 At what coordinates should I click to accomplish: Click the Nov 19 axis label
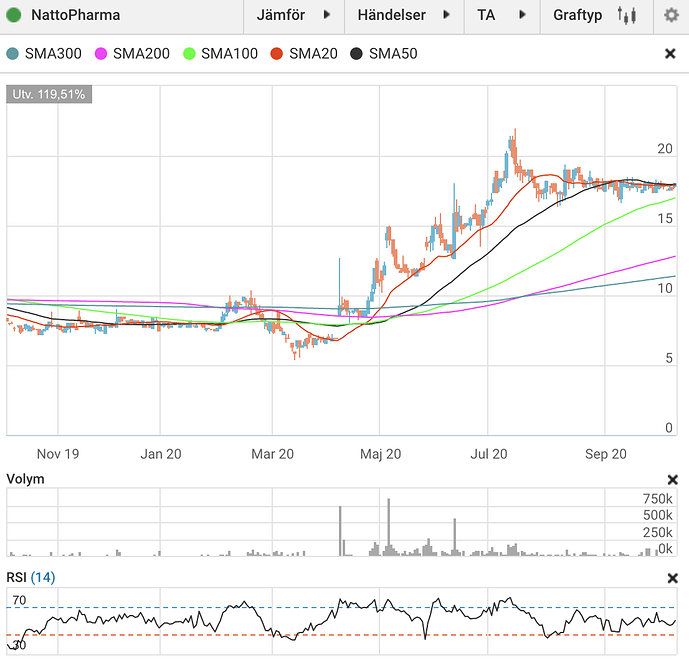(58, 454)
